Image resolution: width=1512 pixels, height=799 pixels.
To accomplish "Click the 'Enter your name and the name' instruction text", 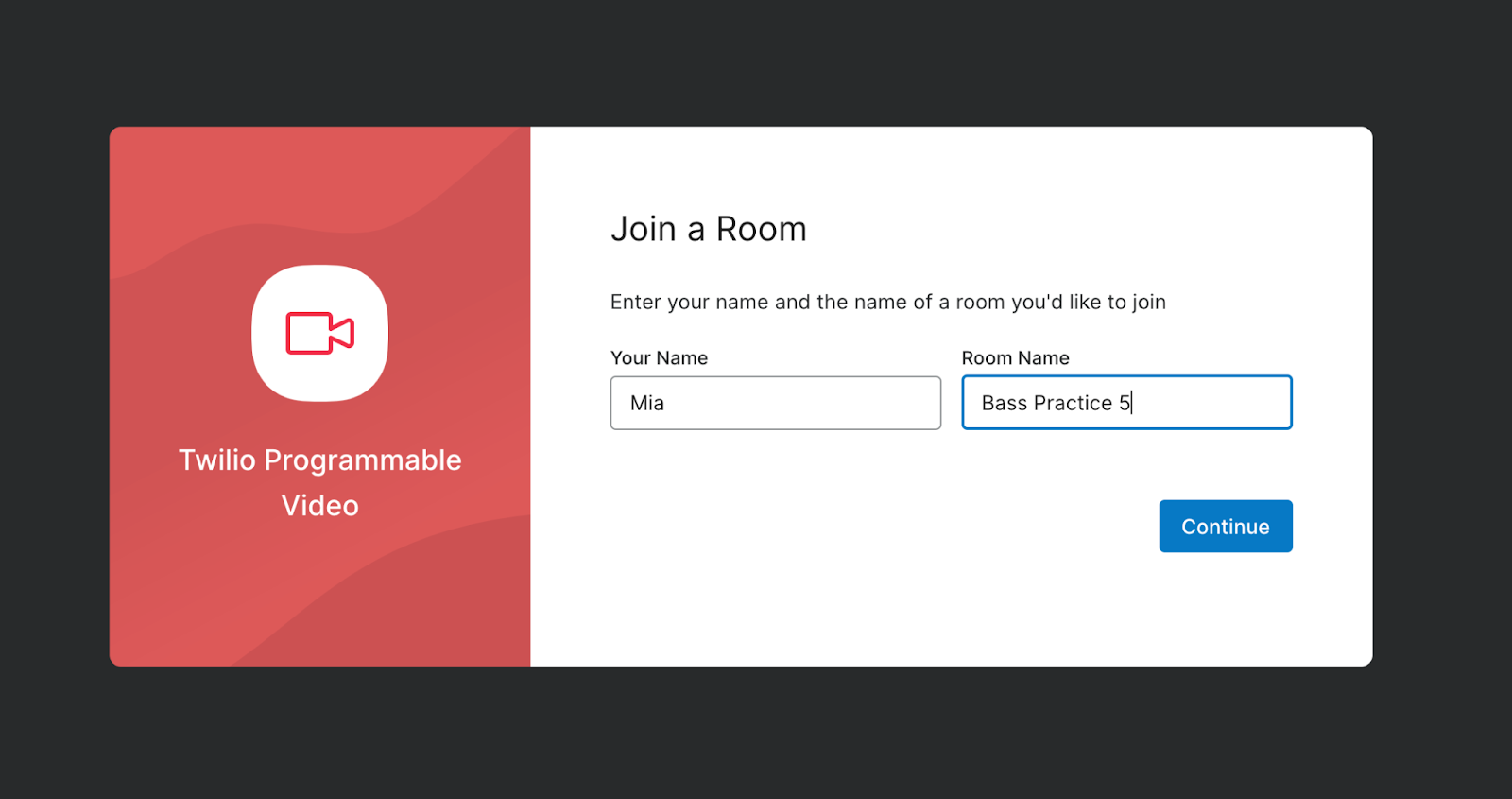I will pyautogui.click(x=888, y=302).
